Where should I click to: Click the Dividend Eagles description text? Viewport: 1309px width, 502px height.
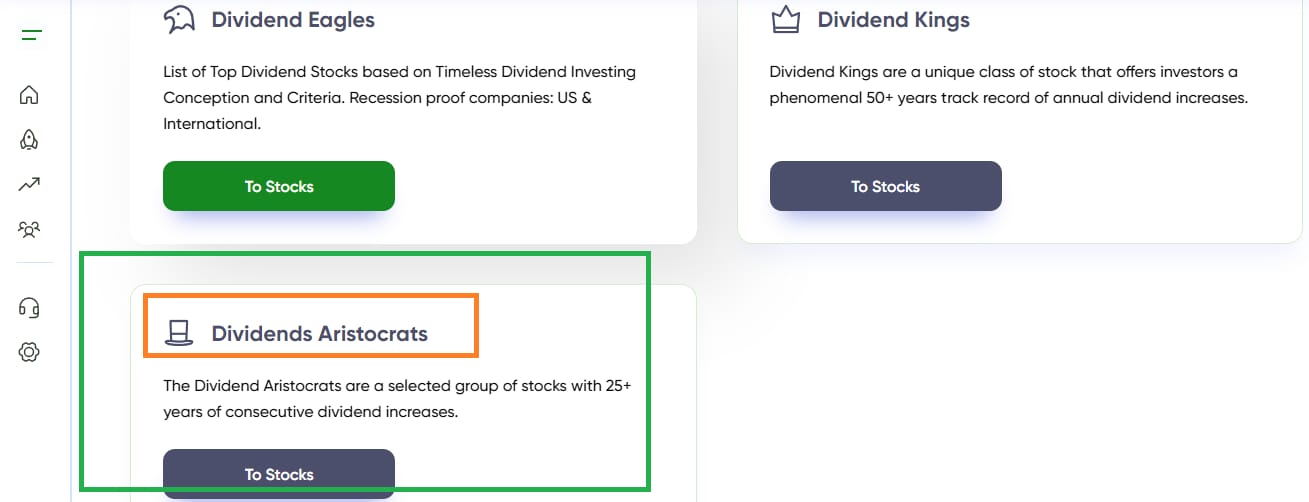(400, 98)
